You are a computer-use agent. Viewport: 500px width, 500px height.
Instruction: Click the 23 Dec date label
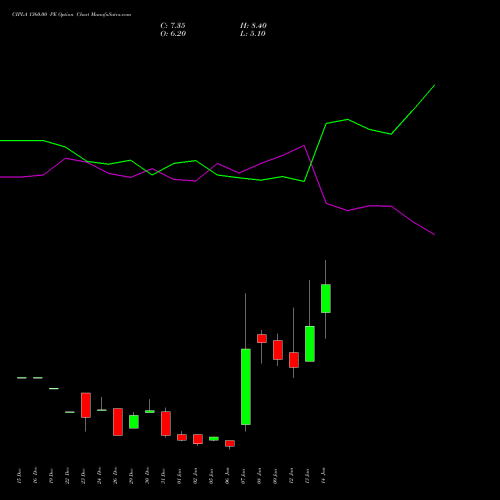coord(83,476)
